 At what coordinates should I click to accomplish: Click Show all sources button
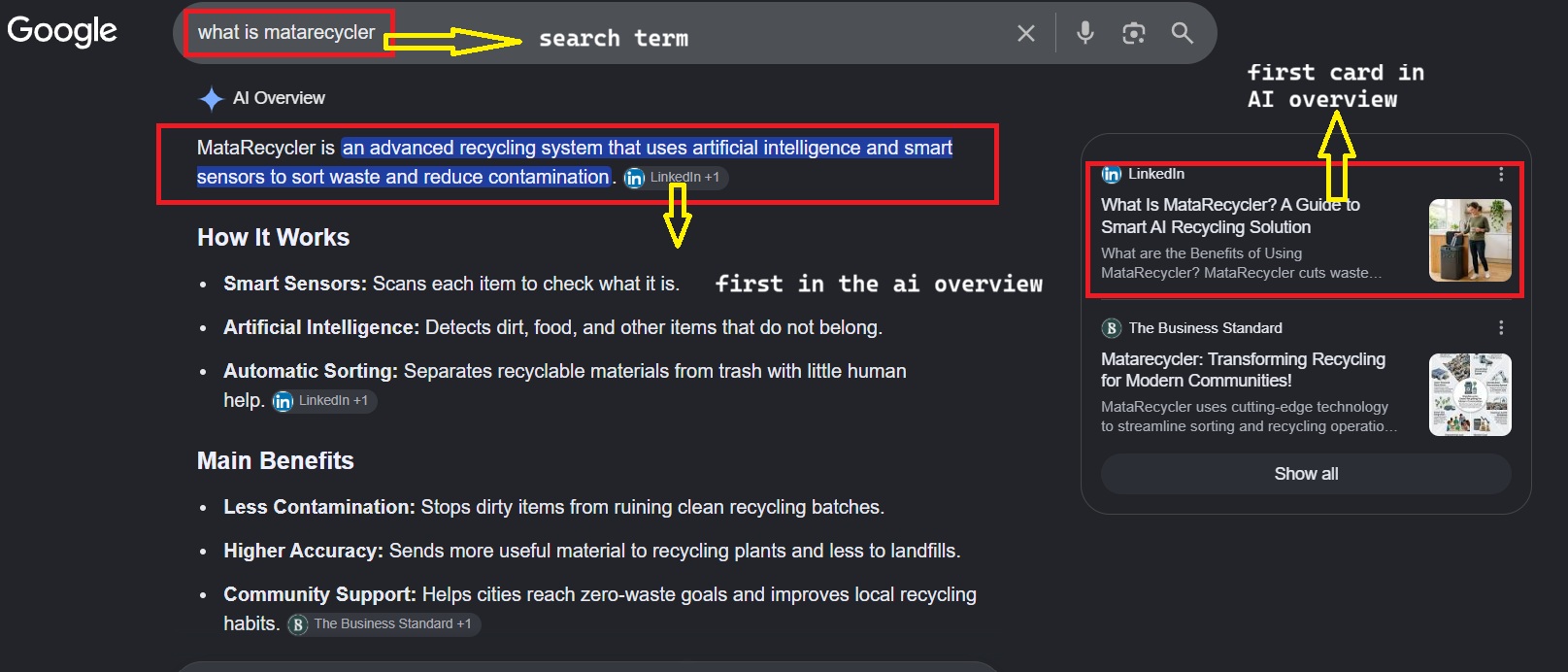coord(1306,474)
